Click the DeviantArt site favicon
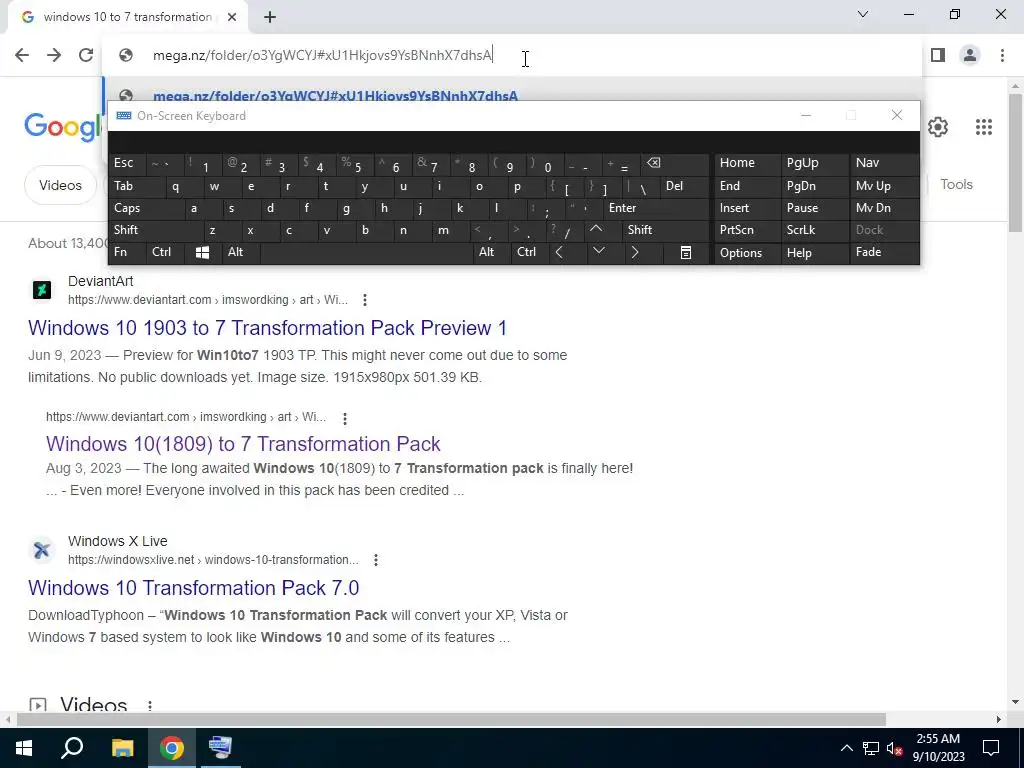The image size is (1024, 768). click(42, 290)
